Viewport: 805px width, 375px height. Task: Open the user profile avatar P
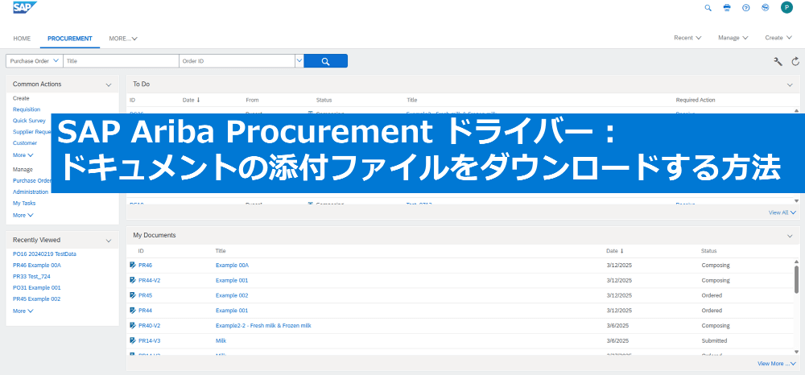(x=787, y=7)
